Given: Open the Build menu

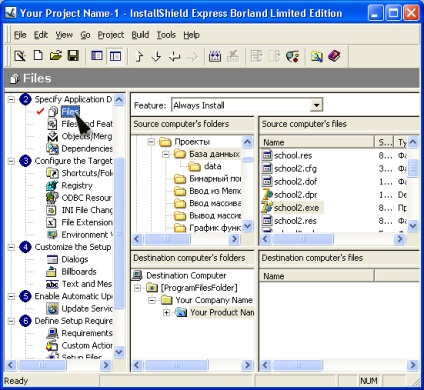Looking at the screenshot, I should [x=140, y=35].
